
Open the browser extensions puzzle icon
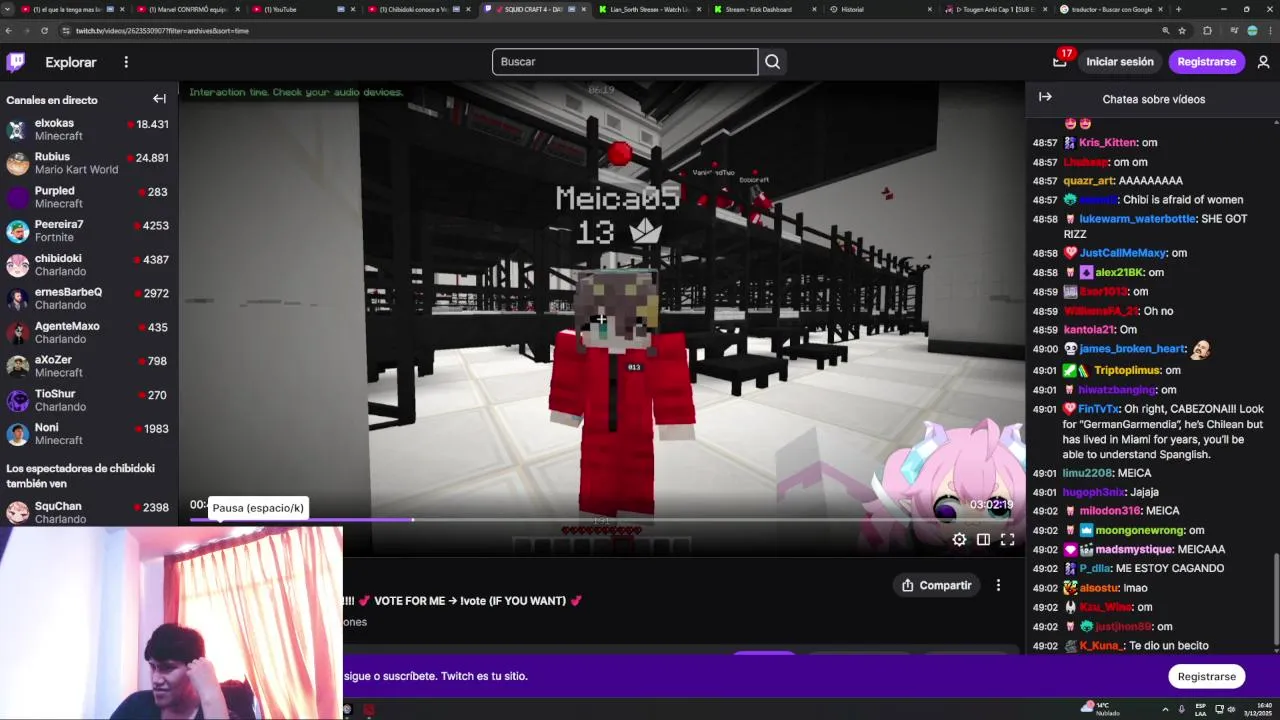pyautogui.click(x=1207, y=31)
